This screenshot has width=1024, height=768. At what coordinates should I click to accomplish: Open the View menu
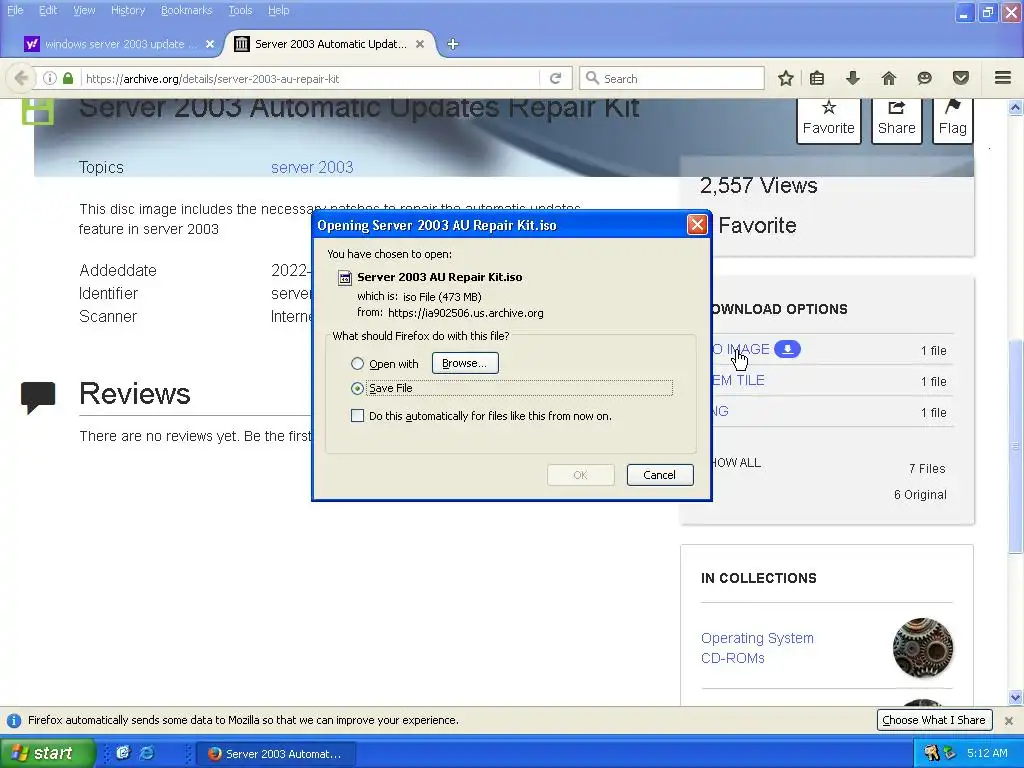tap(84, 10)
